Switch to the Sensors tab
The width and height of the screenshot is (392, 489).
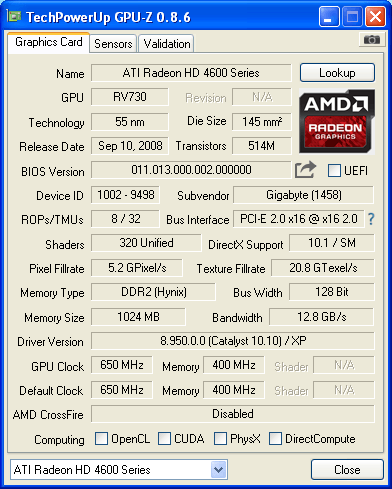113,44
